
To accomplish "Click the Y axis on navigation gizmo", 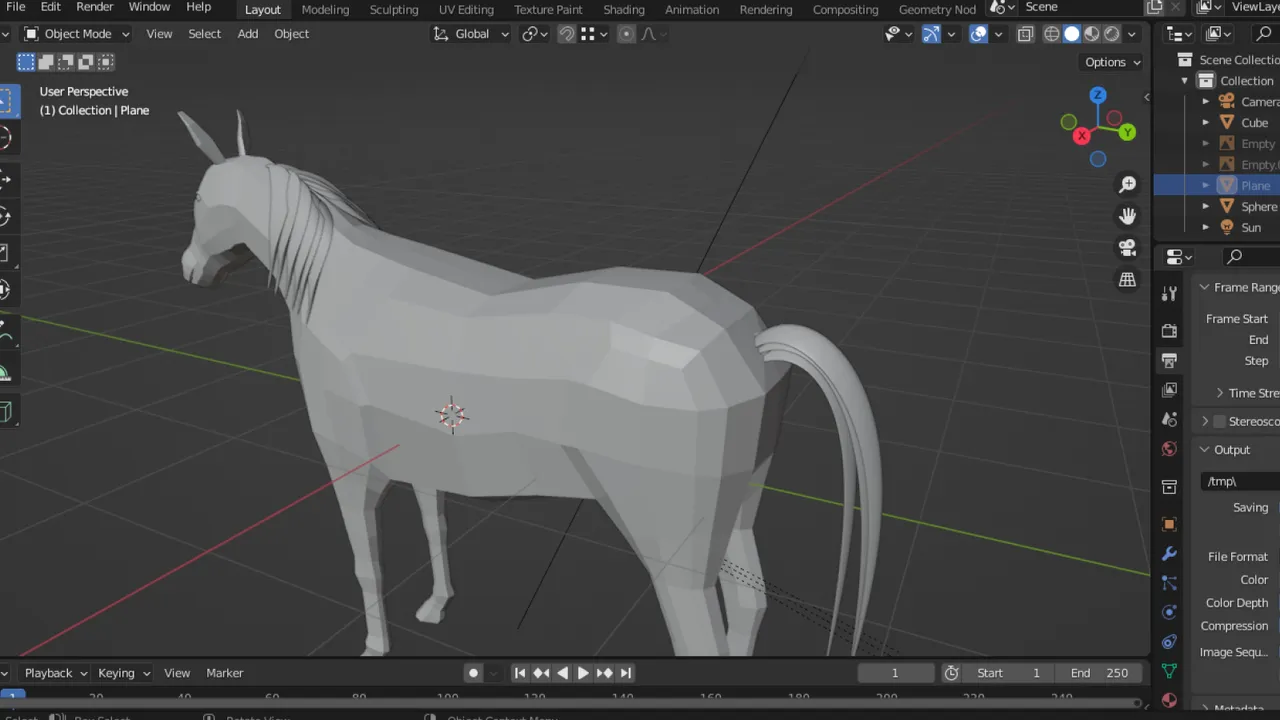I will (x=1127, y=132).
